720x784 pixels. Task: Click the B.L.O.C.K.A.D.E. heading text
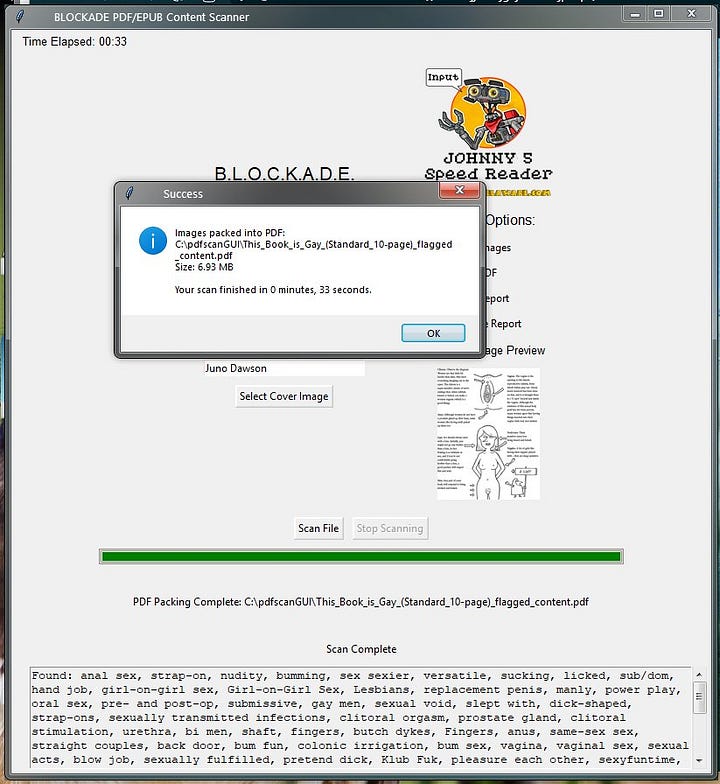[284, 174]
